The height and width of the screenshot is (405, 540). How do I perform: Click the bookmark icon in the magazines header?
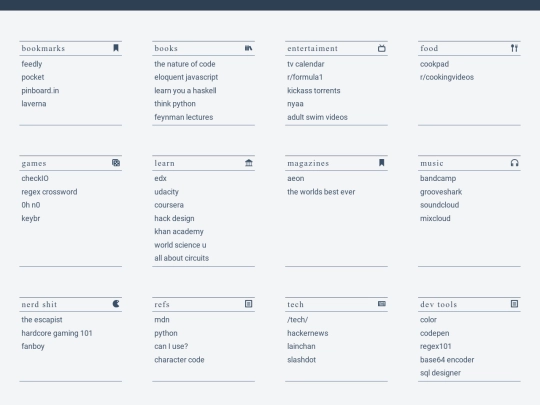pos(382,163)
